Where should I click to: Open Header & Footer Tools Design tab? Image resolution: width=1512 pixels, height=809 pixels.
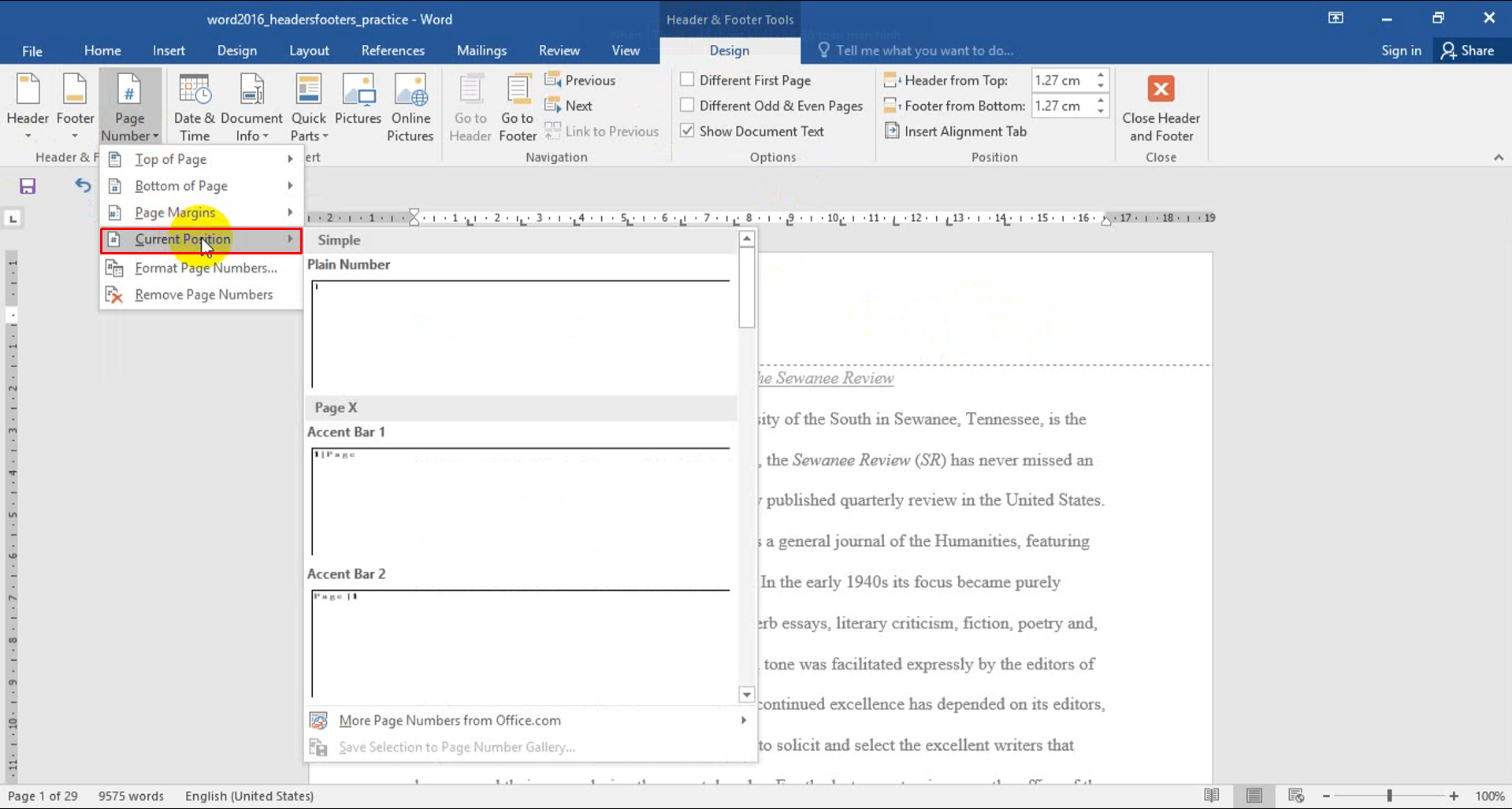(x=729, y=50)
